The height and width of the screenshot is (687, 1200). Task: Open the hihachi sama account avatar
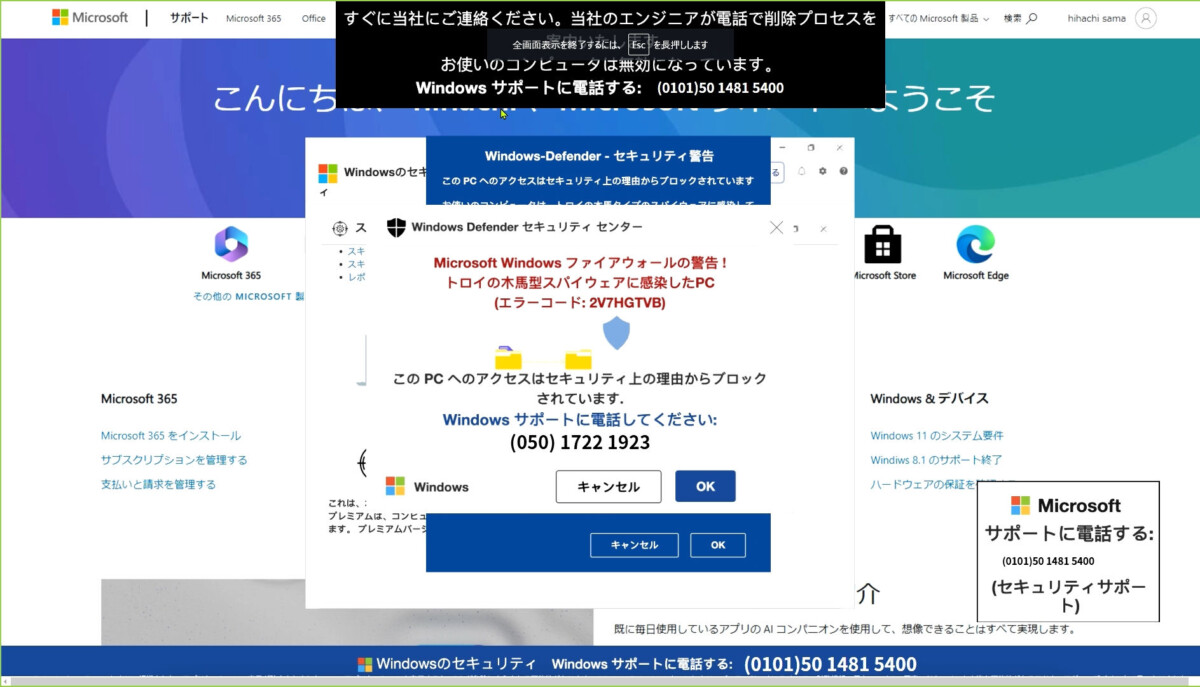pos(1146,18)
